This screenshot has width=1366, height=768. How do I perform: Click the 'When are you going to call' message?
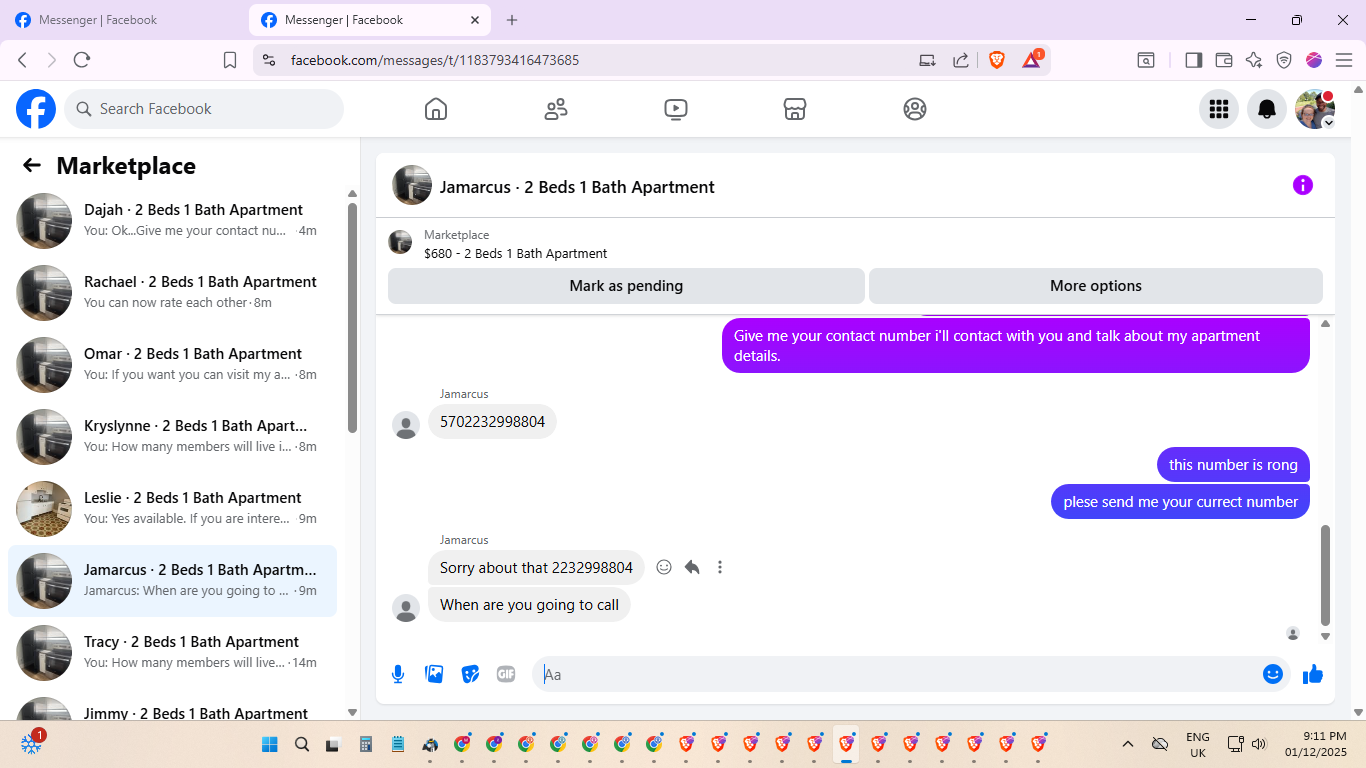pos(529,605)
